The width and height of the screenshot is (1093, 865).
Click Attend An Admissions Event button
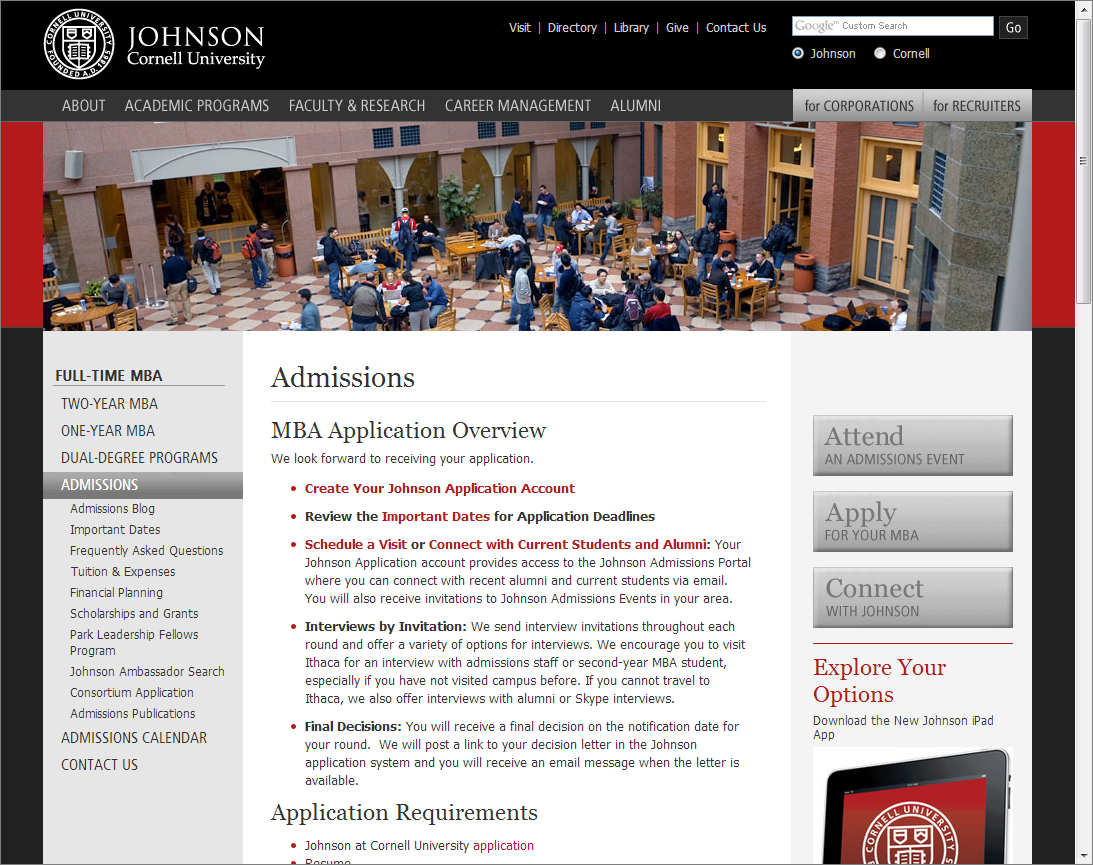tap(912, 445)
